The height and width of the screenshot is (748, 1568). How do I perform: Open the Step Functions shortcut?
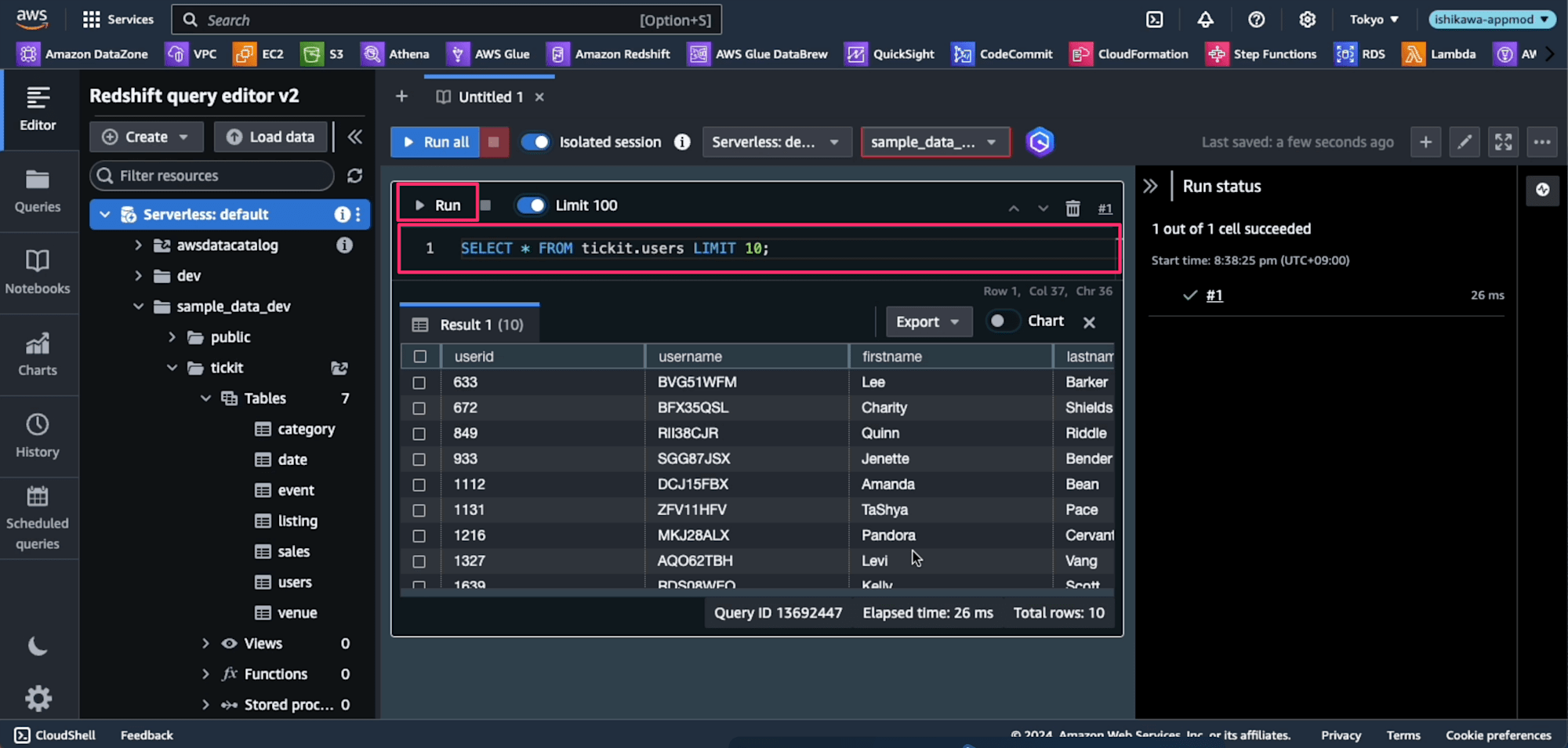(x=1261, y=54)
